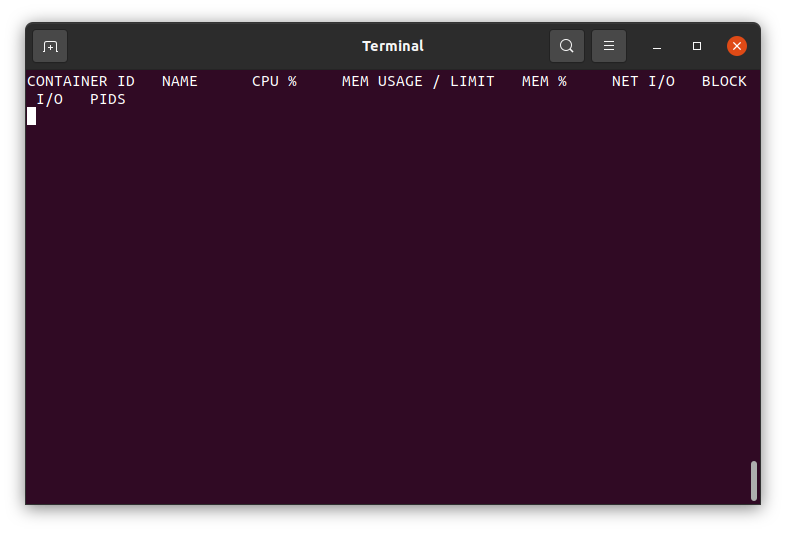Viewport: 786px width, 533px height.
Task: Open the terminal search tool
Action: click(566, 46)
